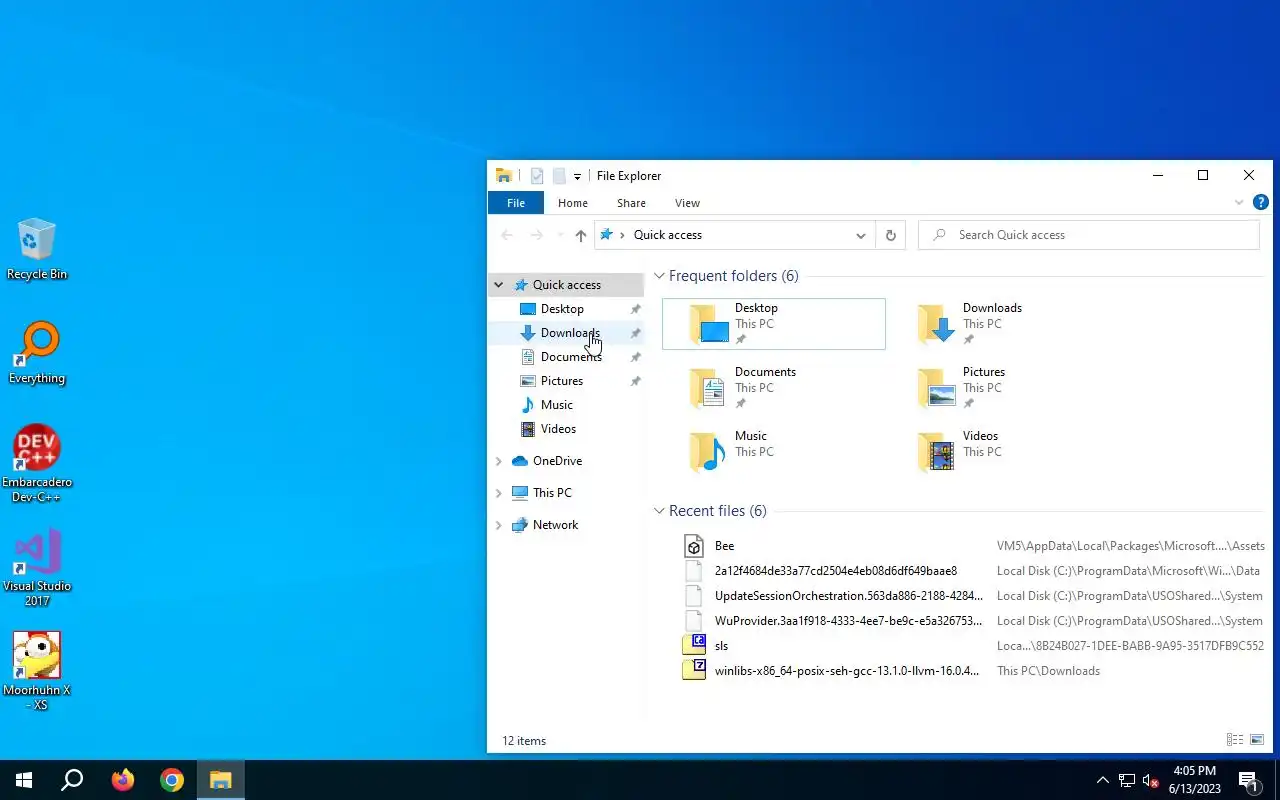Open Visual Studio 2017 desktop shortcut
The width and height of the screenshot is (1280, 800).
(37, 568)
